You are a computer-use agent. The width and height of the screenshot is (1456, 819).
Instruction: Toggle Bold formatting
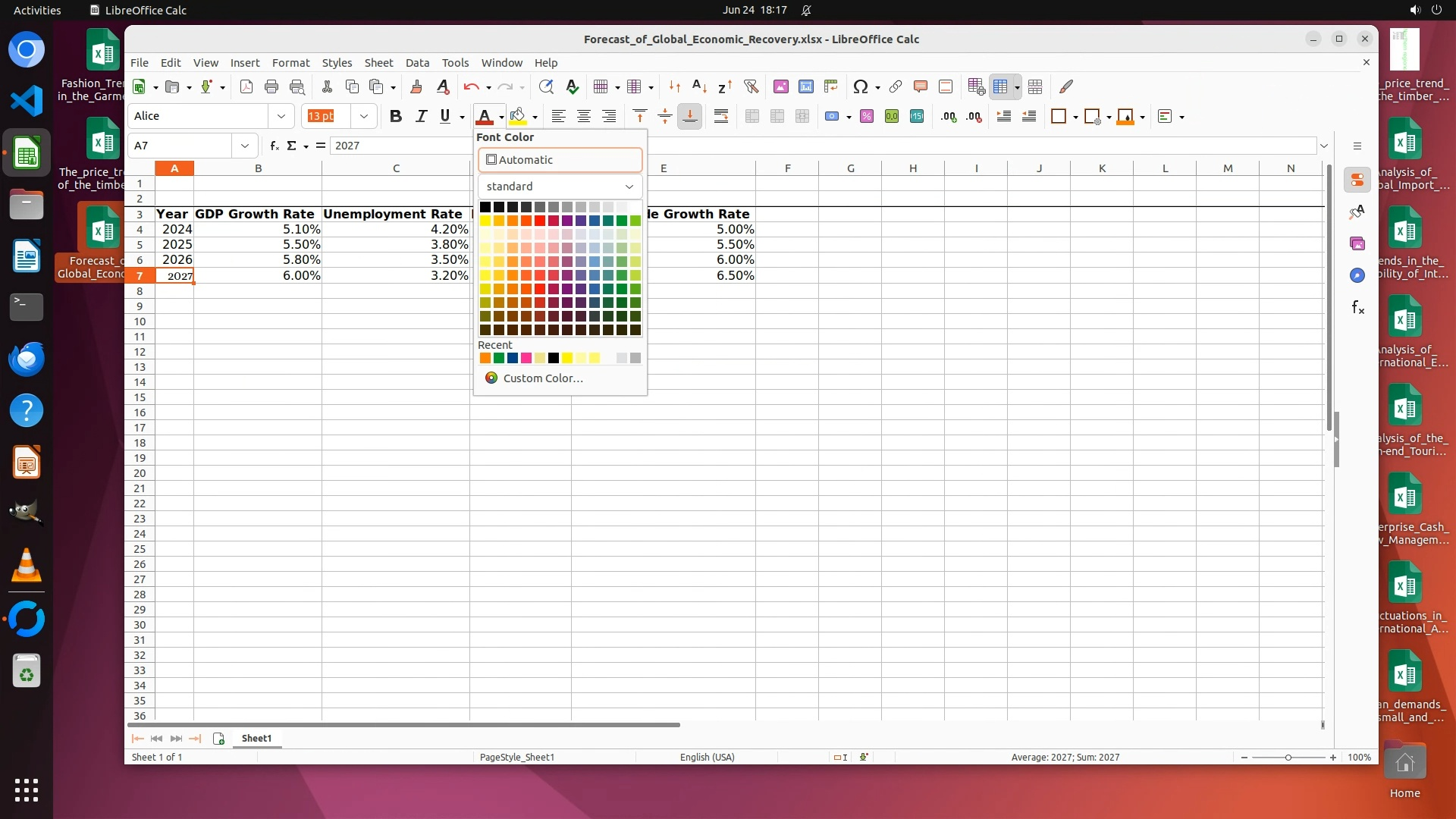[x=395, y=116]
